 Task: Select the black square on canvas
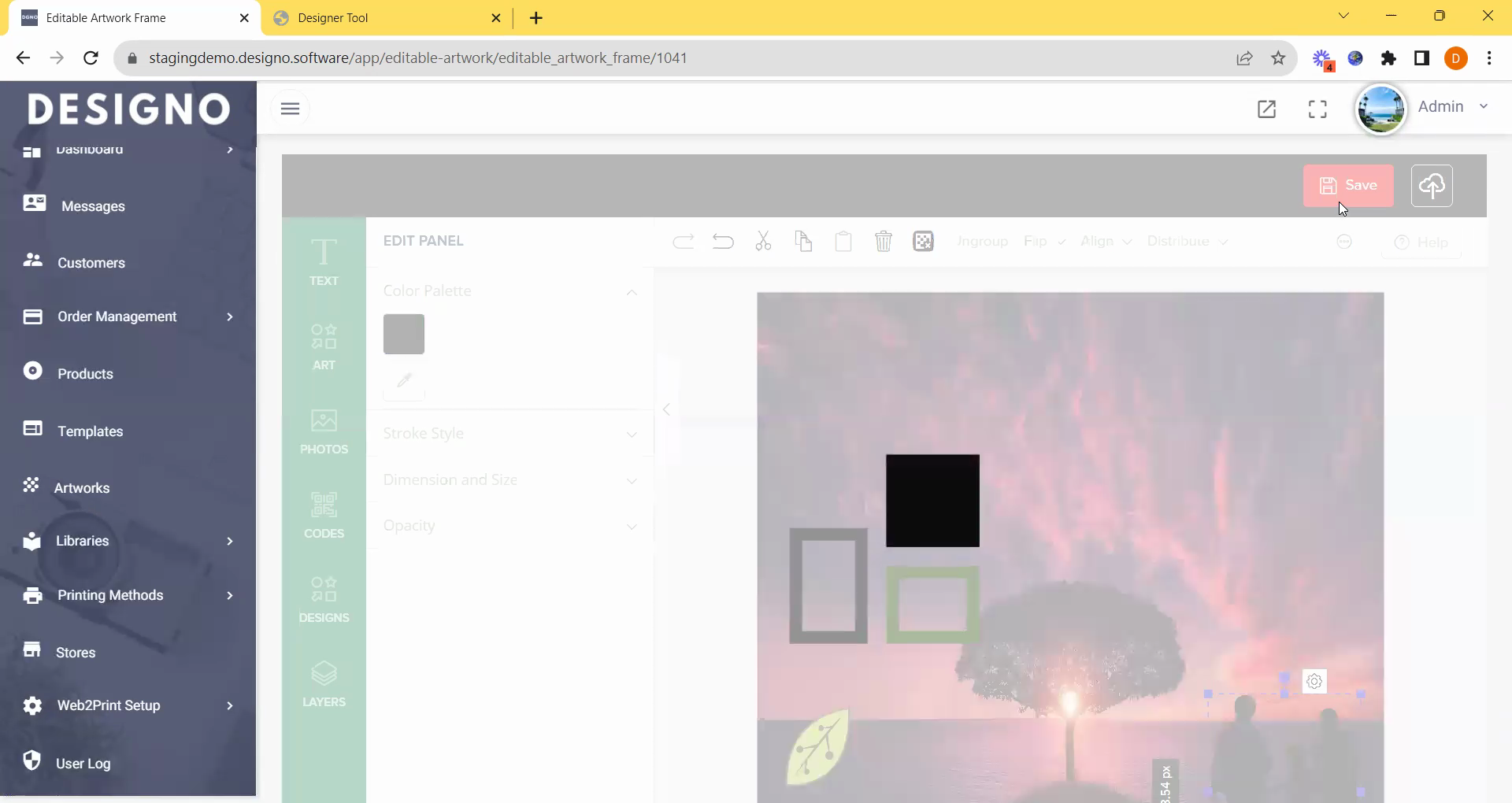tap(932, 501)
